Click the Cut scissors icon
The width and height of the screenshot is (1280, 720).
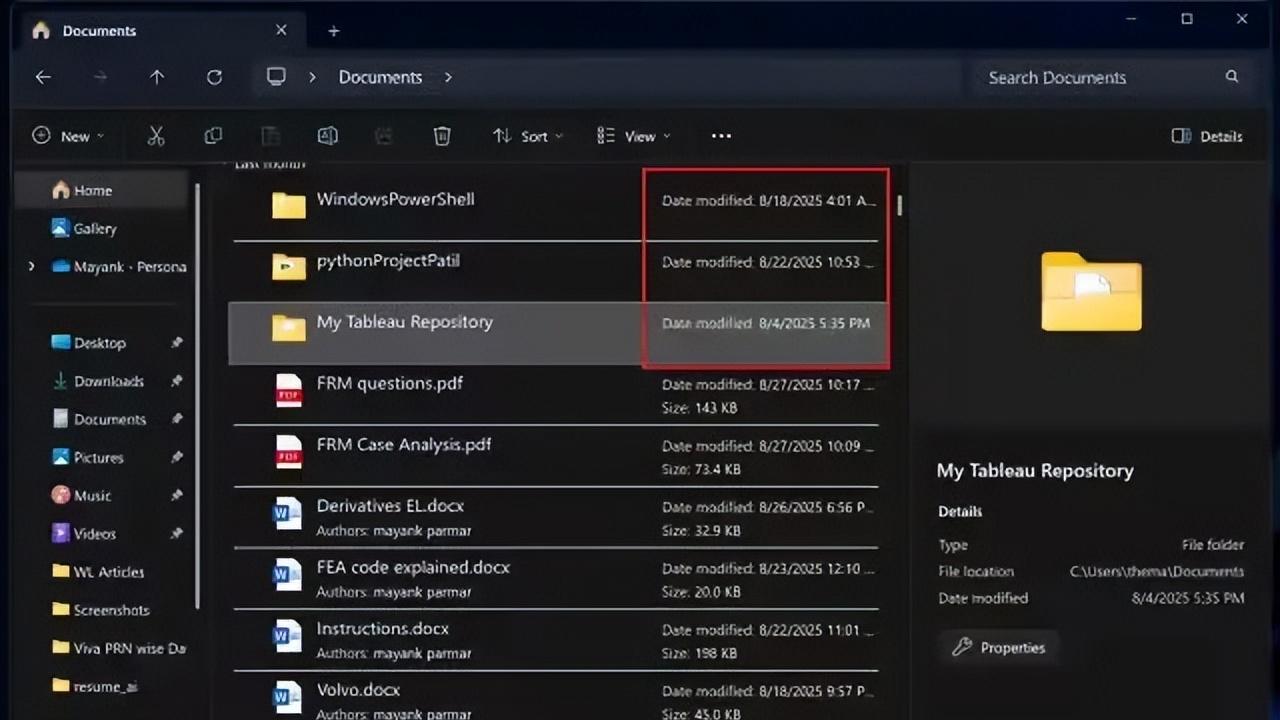(x=156, y=136)
